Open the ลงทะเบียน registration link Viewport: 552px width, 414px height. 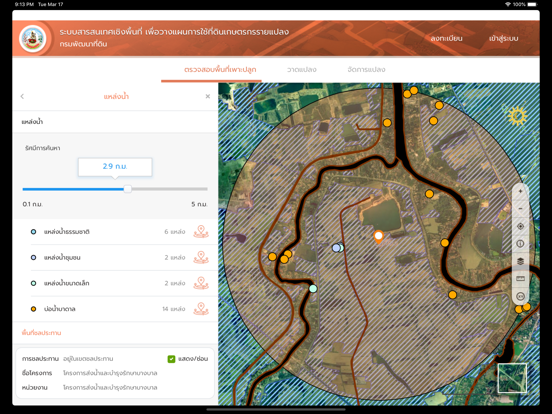pyautogui.click(x=446, y=38)
